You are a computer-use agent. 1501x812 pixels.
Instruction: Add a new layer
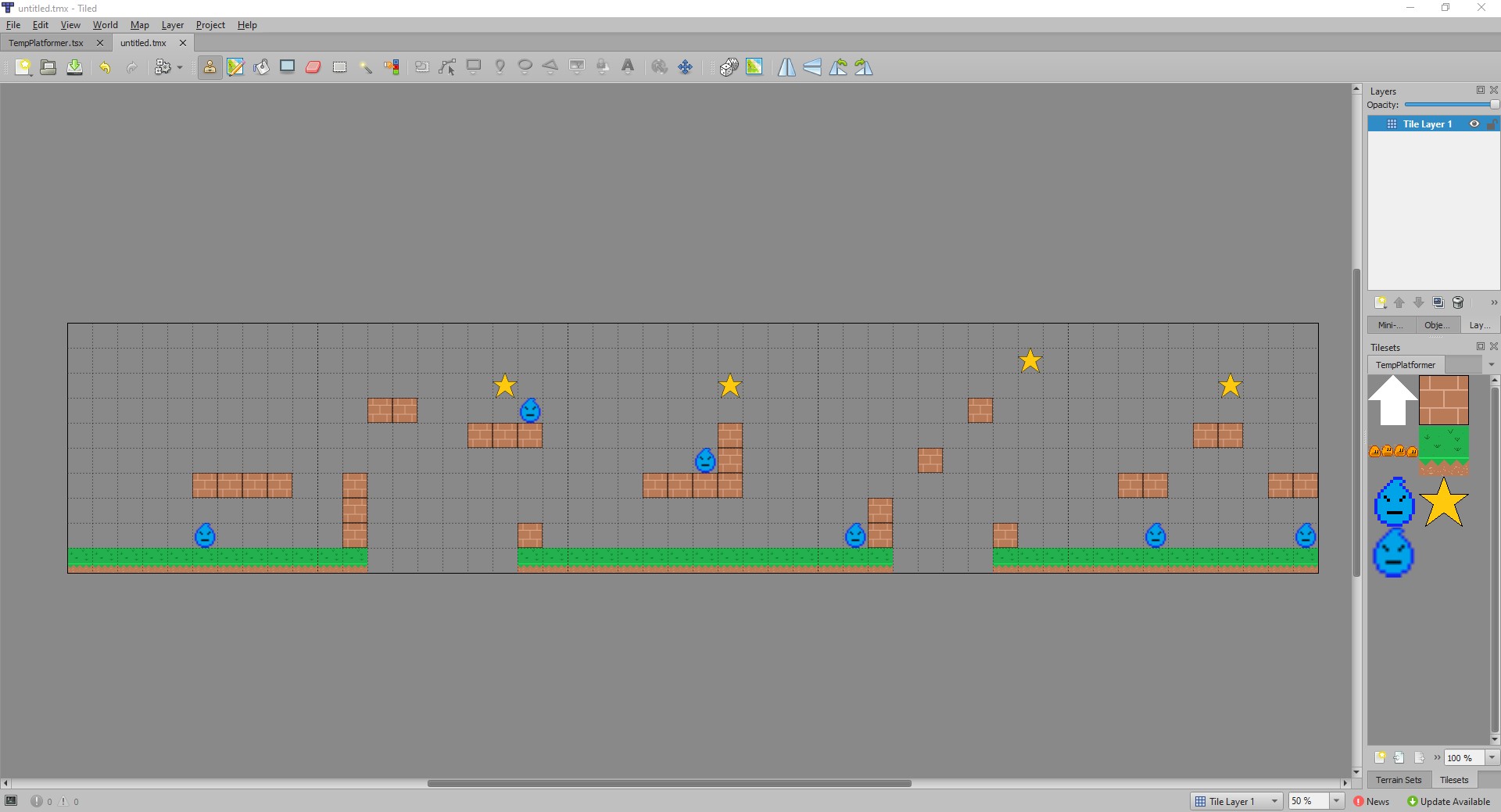coord(1381,303)
